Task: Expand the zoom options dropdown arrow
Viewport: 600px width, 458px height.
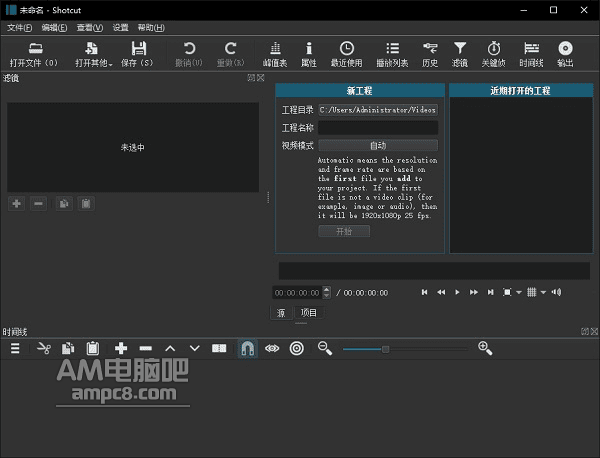Action: tap(519, 293)
